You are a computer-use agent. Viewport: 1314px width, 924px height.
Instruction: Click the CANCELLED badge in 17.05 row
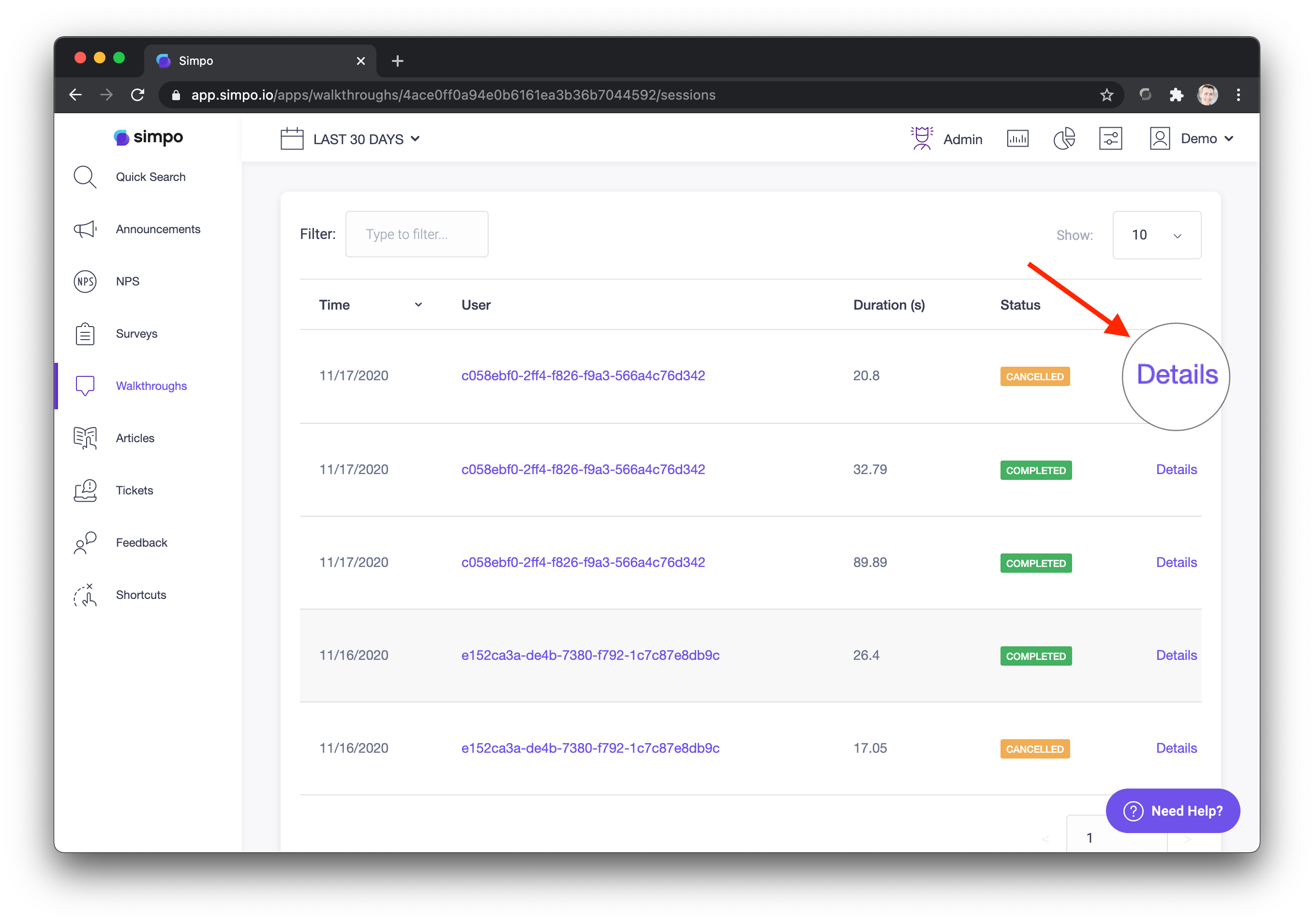click(1035, 749)
